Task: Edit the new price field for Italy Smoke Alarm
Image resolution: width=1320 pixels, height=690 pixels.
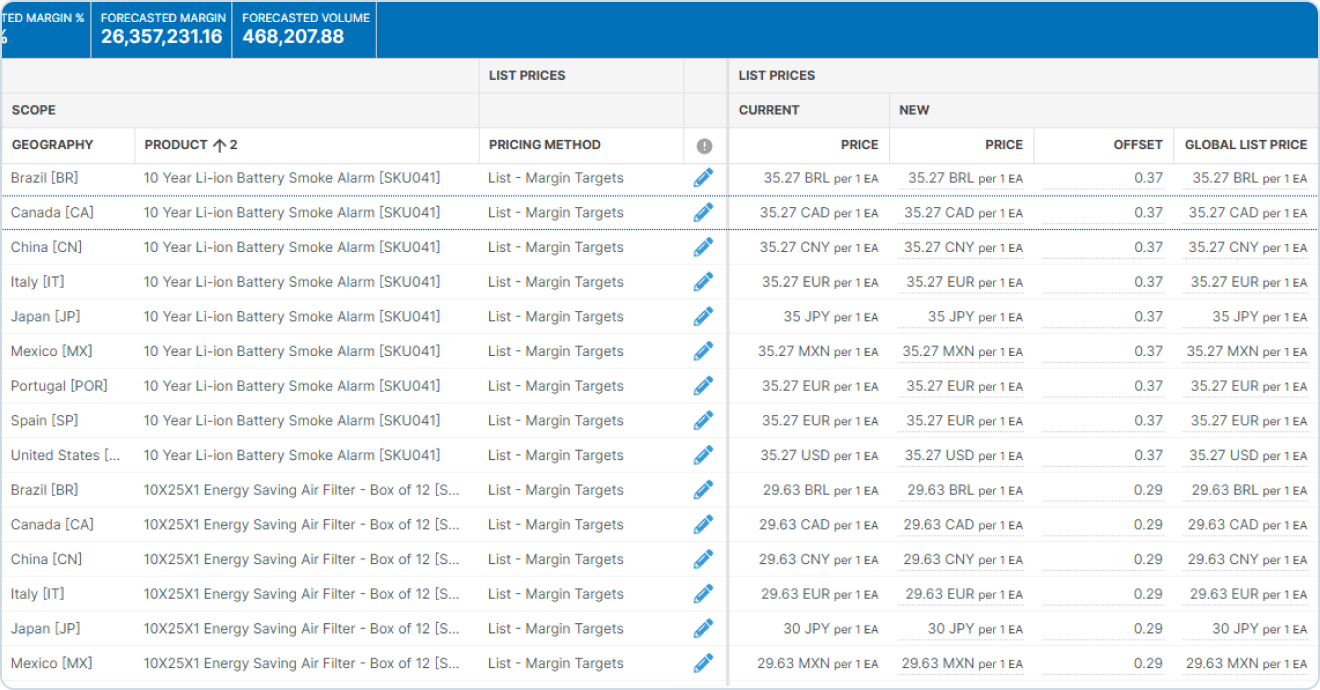Action: pos(963,283)
